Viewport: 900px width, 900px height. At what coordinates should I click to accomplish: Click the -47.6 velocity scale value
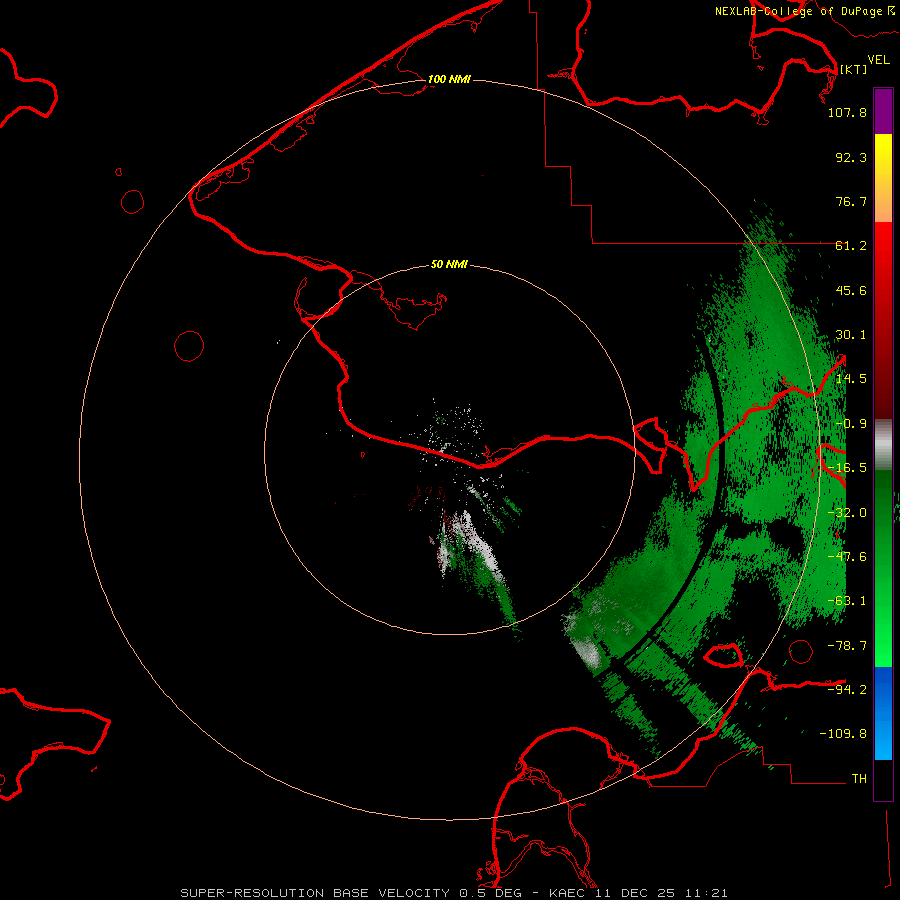click(847, 557)
